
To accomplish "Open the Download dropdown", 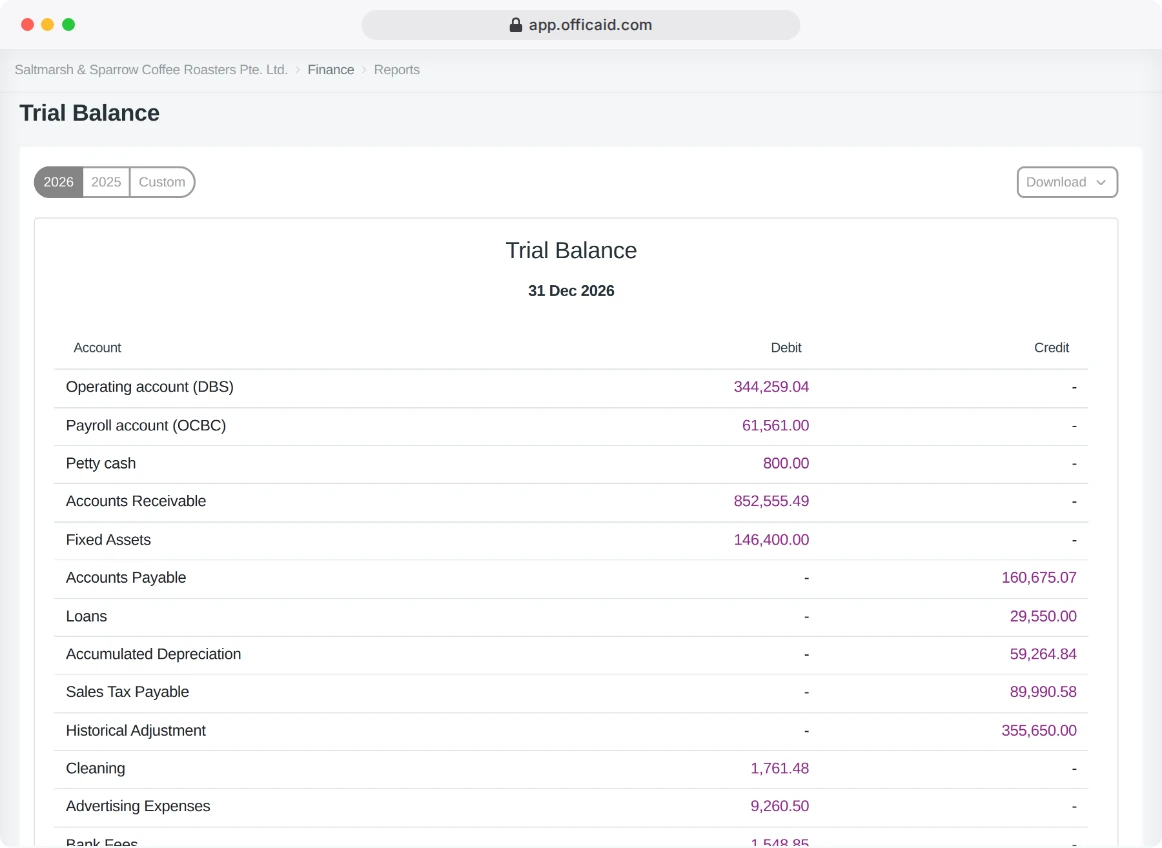I will tap(1067, 182).
